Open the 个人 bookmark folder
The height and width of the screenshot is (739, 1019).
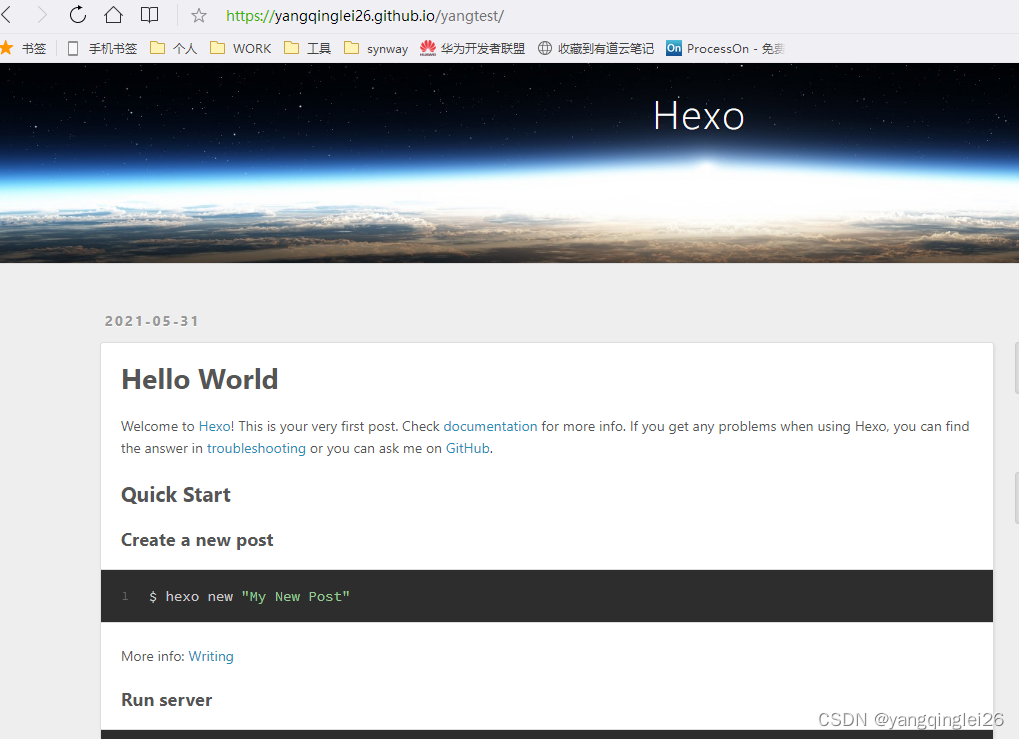[174, 48]
